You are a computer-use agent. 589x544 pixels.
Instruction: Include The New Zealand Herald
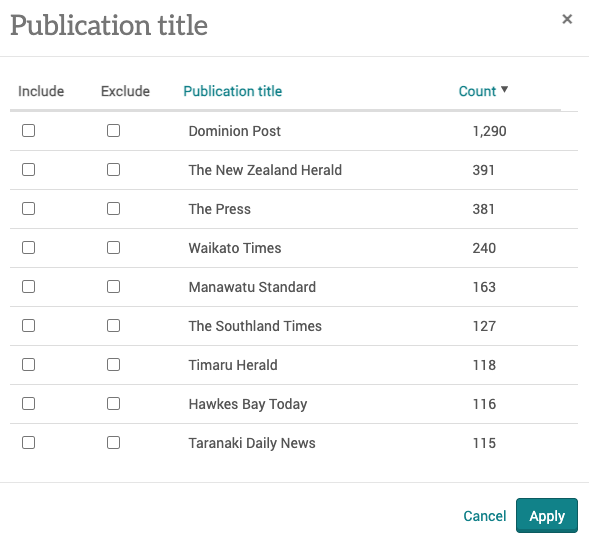[29, 170]
